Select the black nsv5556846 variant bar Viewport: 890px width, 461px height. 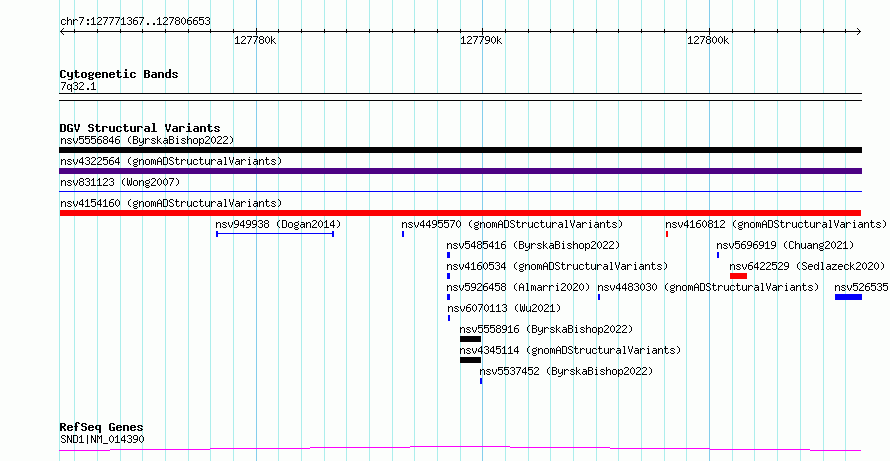(460, 150)
